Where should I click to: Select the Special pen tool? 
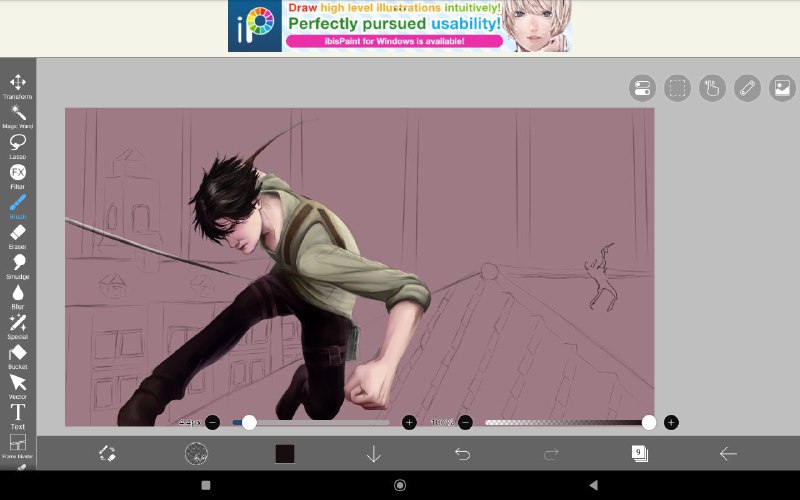(x=18, y=327)
